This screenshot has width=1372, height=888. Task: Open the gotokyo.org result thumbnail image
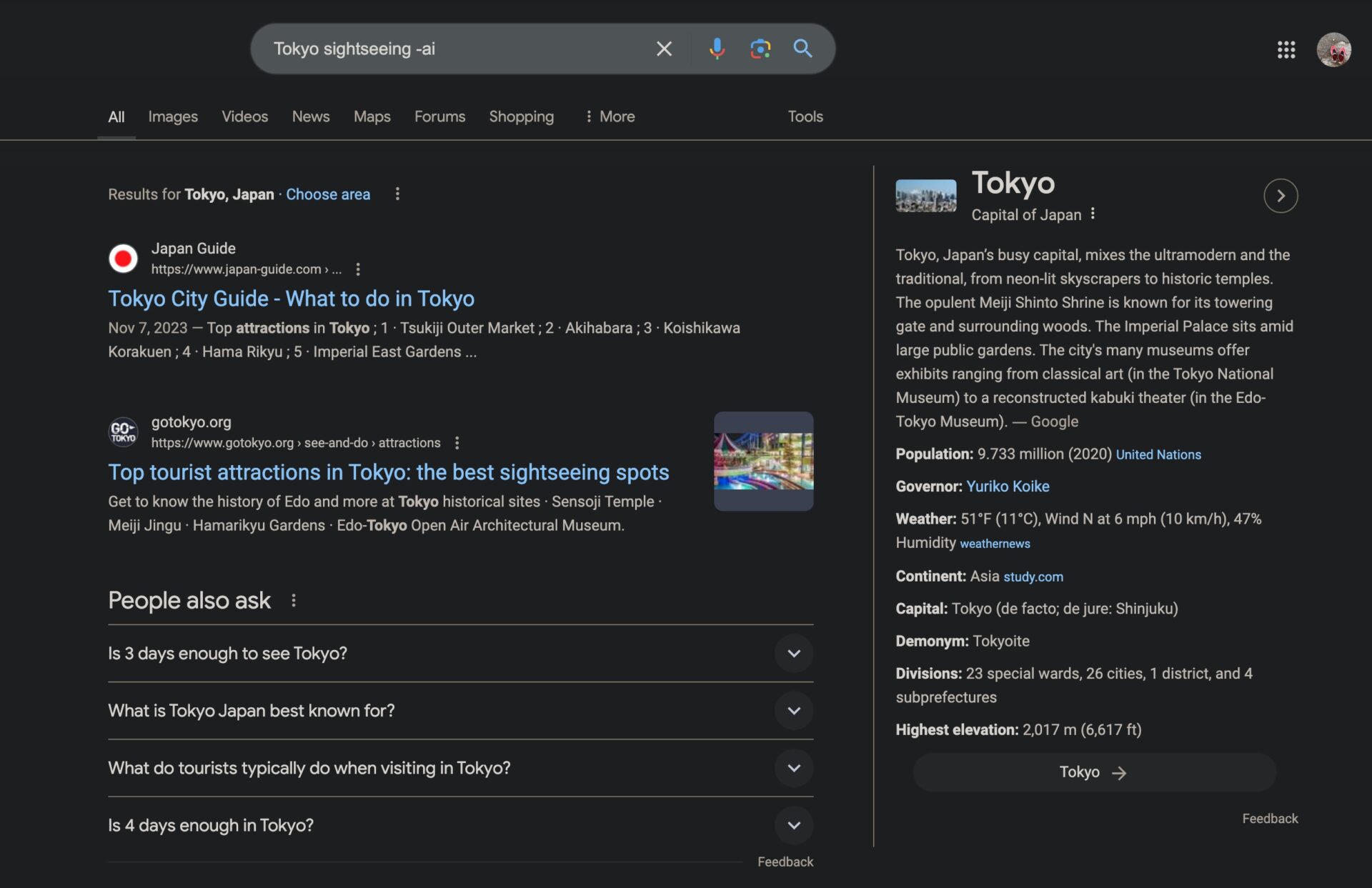(x=763, y=461)
